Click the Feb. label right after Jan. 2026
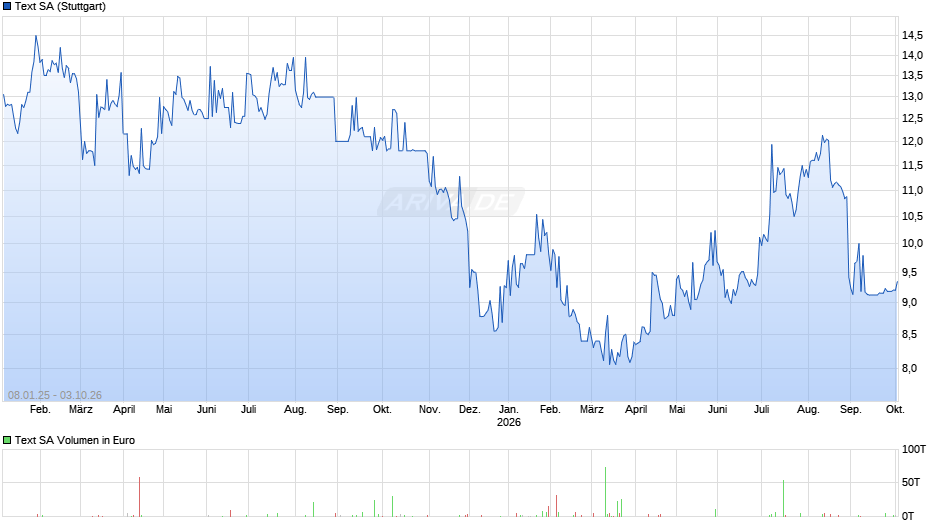This screenshot has height=526, width=940. 550,410
